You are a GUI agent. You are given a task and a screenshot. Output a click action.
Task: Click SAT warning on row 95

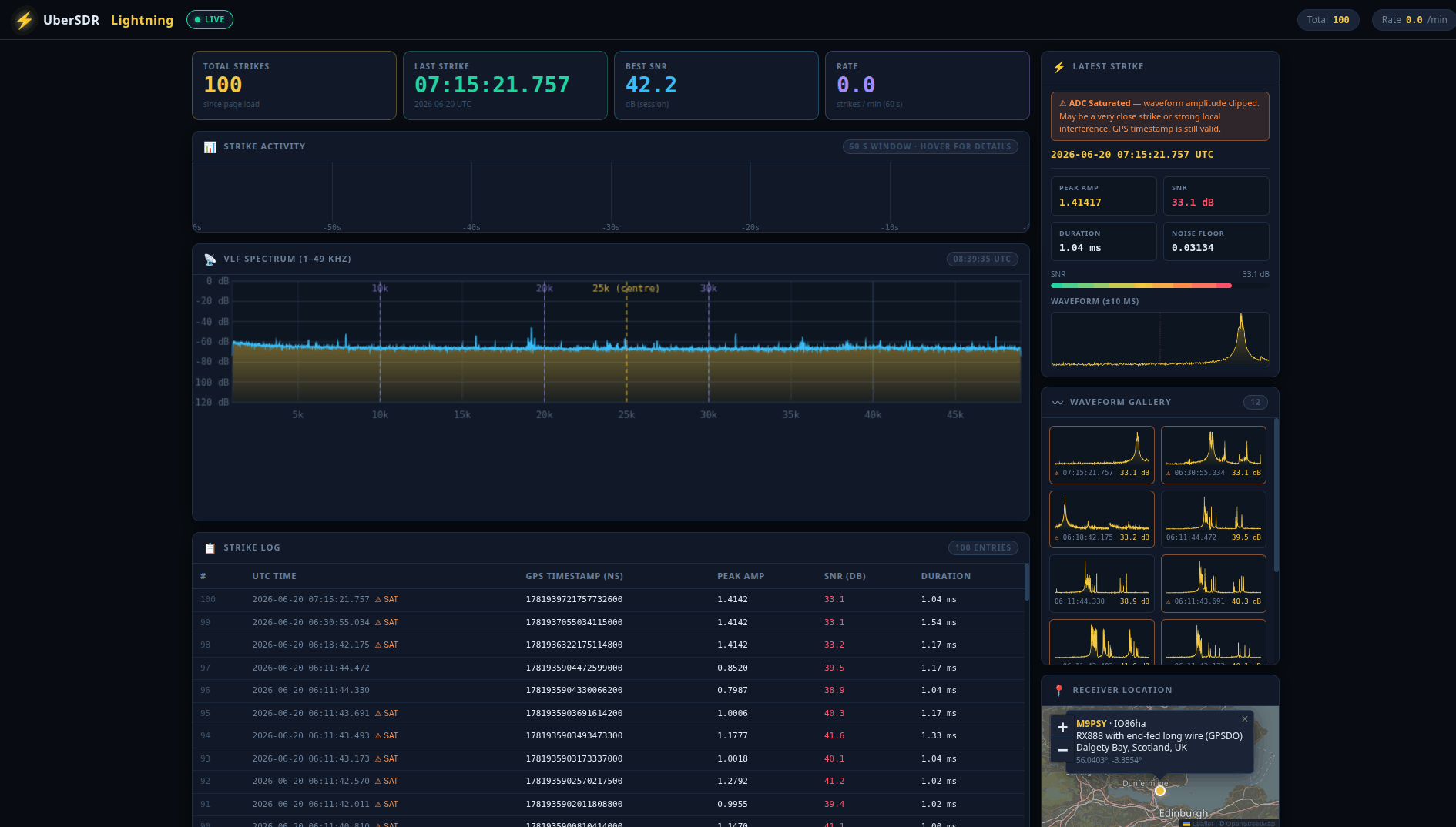click(x=386, y=713)
